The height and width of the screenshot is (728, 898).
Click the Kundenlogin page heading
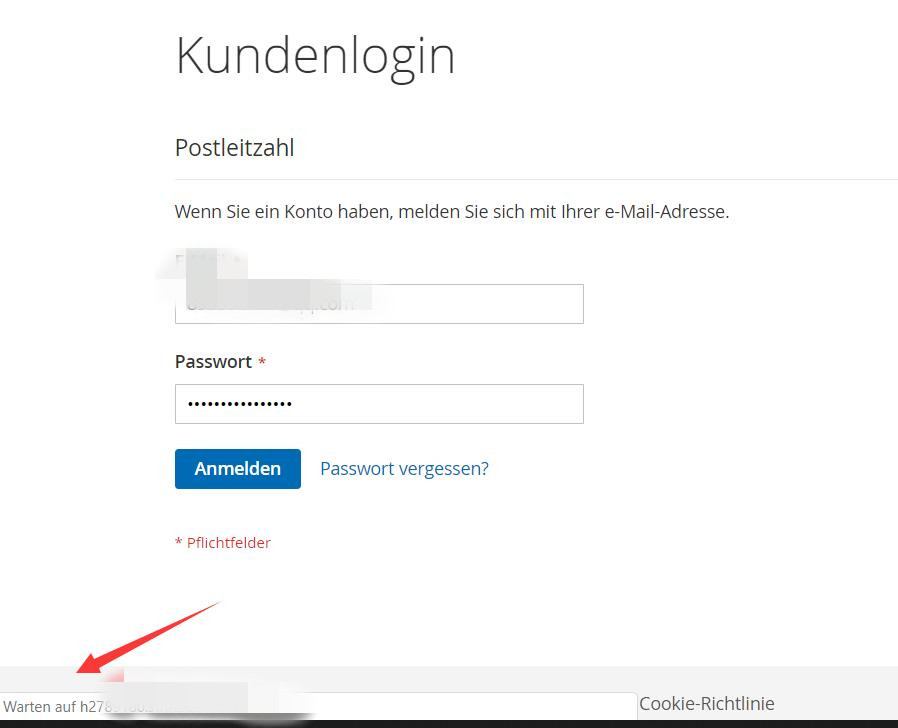[x=315, y=55]
